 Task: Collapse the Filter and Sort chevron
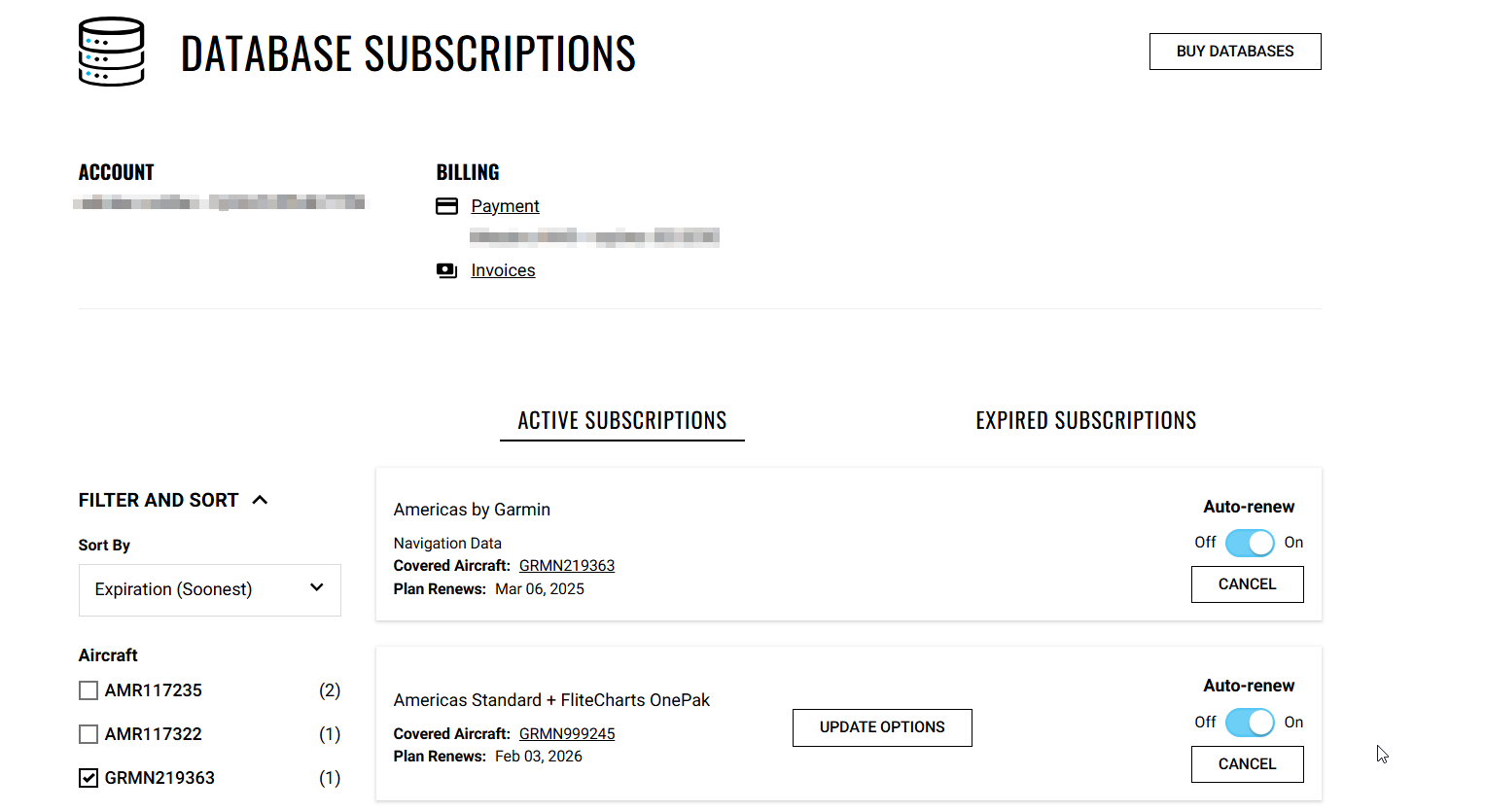click(x=260, y=500)
